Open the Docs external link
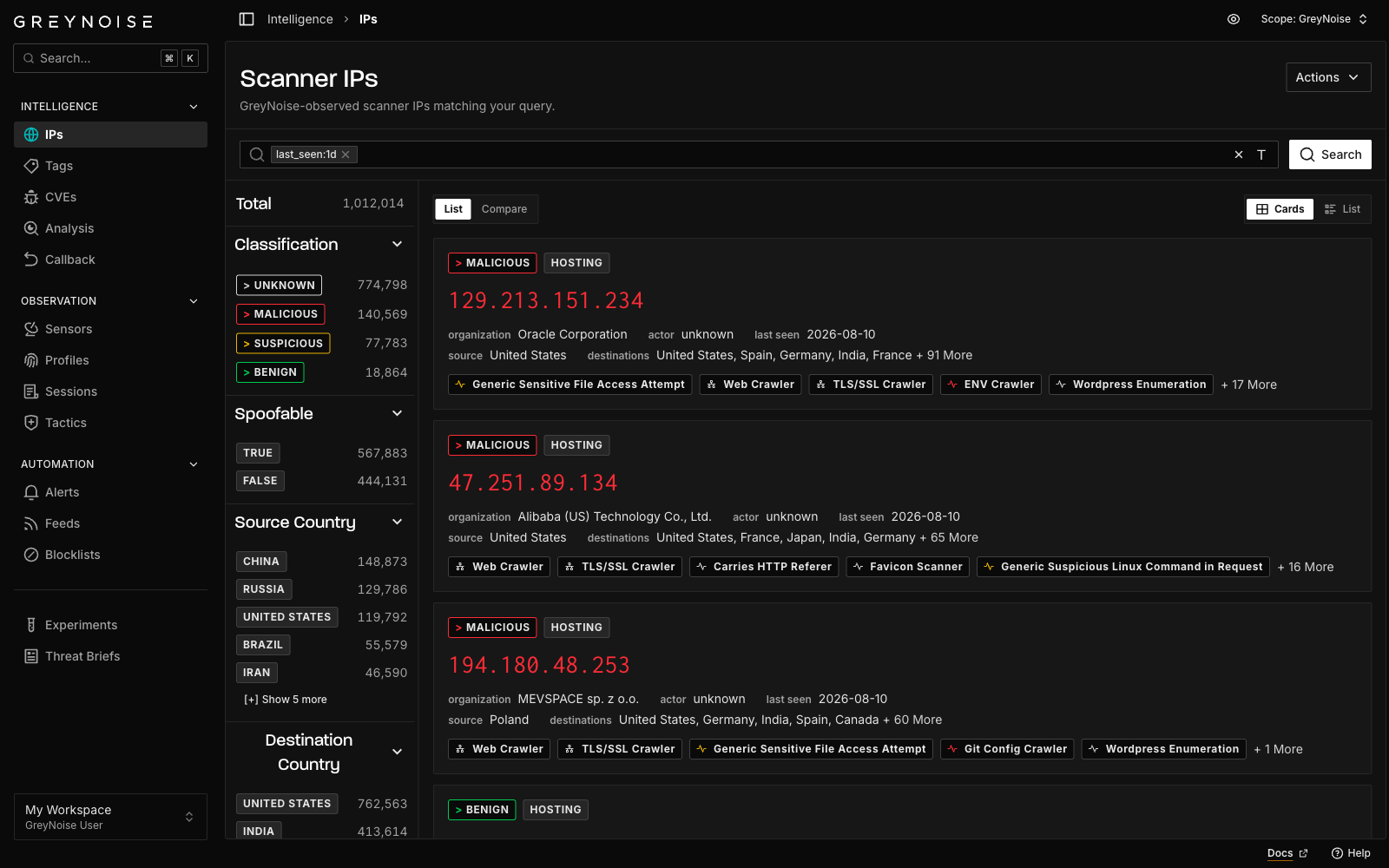The image size is (1389, 868). 1287,853
